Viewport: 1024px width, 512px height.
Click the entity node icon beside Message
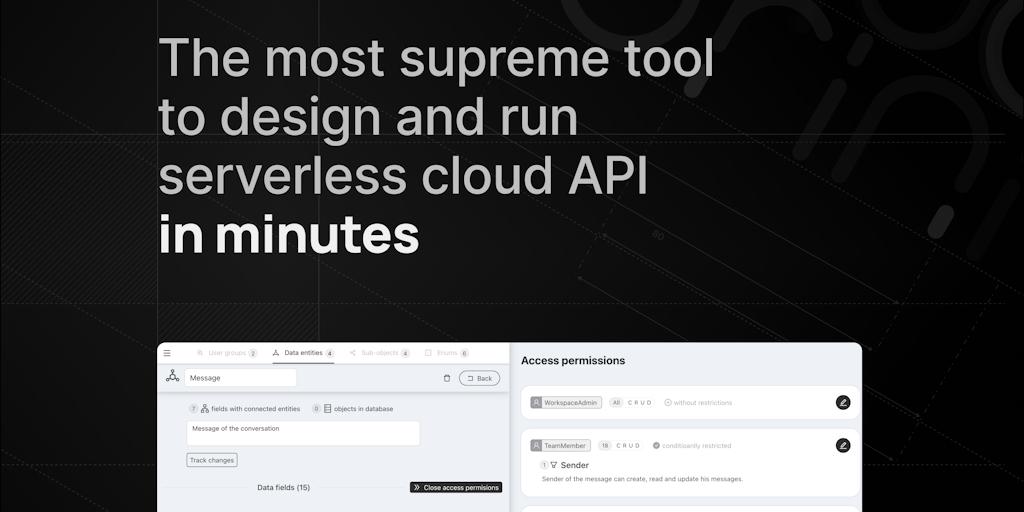(x=172, y=376)
